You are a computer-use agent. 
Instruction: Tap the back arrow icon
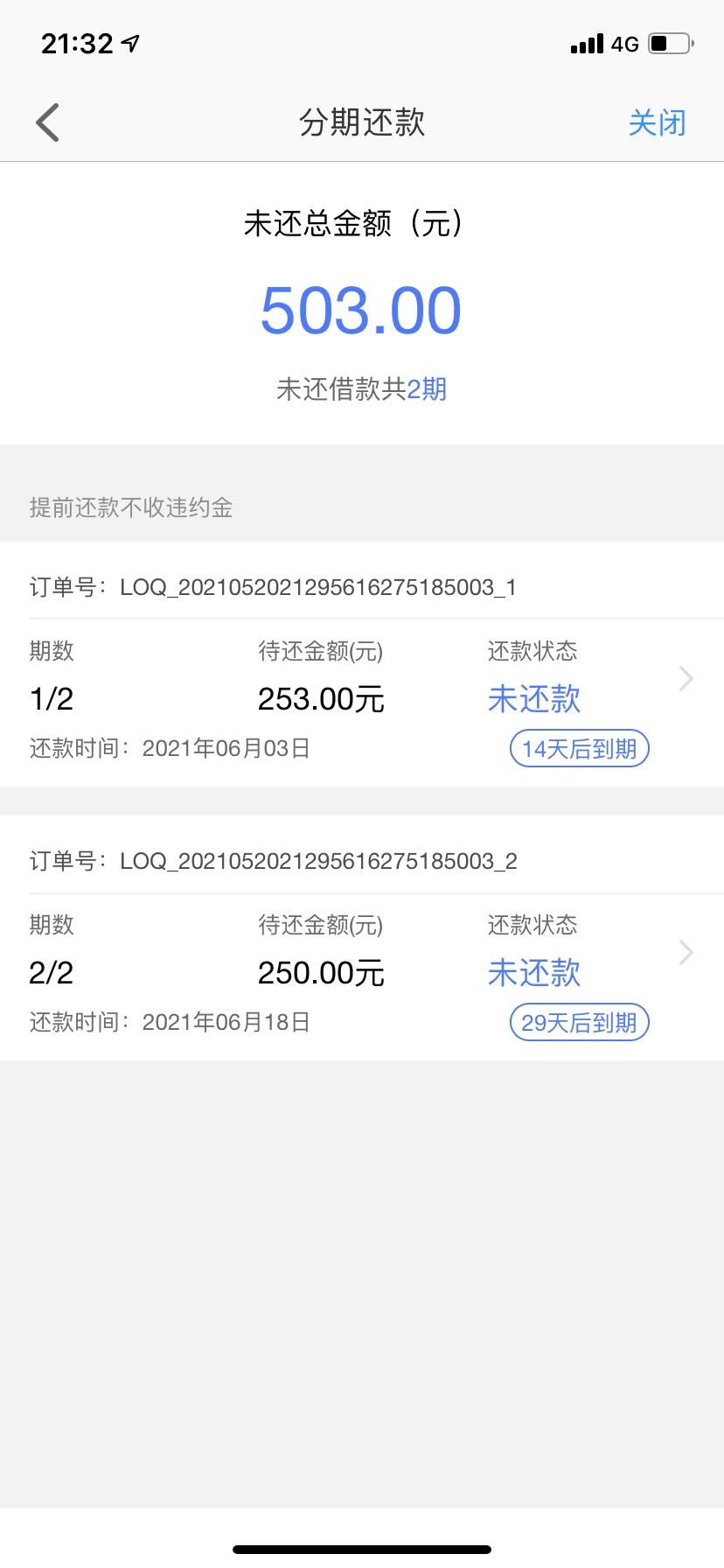(48, 122)
